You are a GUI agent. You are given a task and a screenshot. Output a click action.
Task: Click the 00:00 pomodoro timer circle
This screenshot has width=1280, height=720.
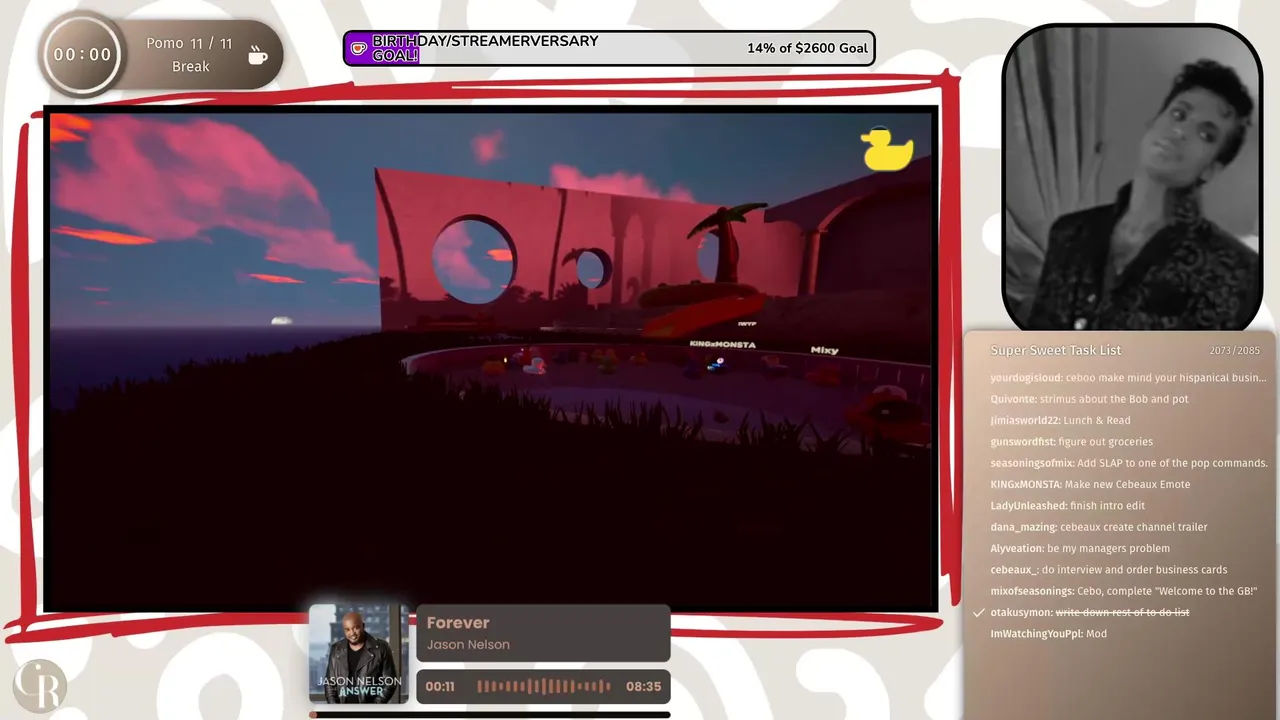pyautogui.click(x=82, y=55)
